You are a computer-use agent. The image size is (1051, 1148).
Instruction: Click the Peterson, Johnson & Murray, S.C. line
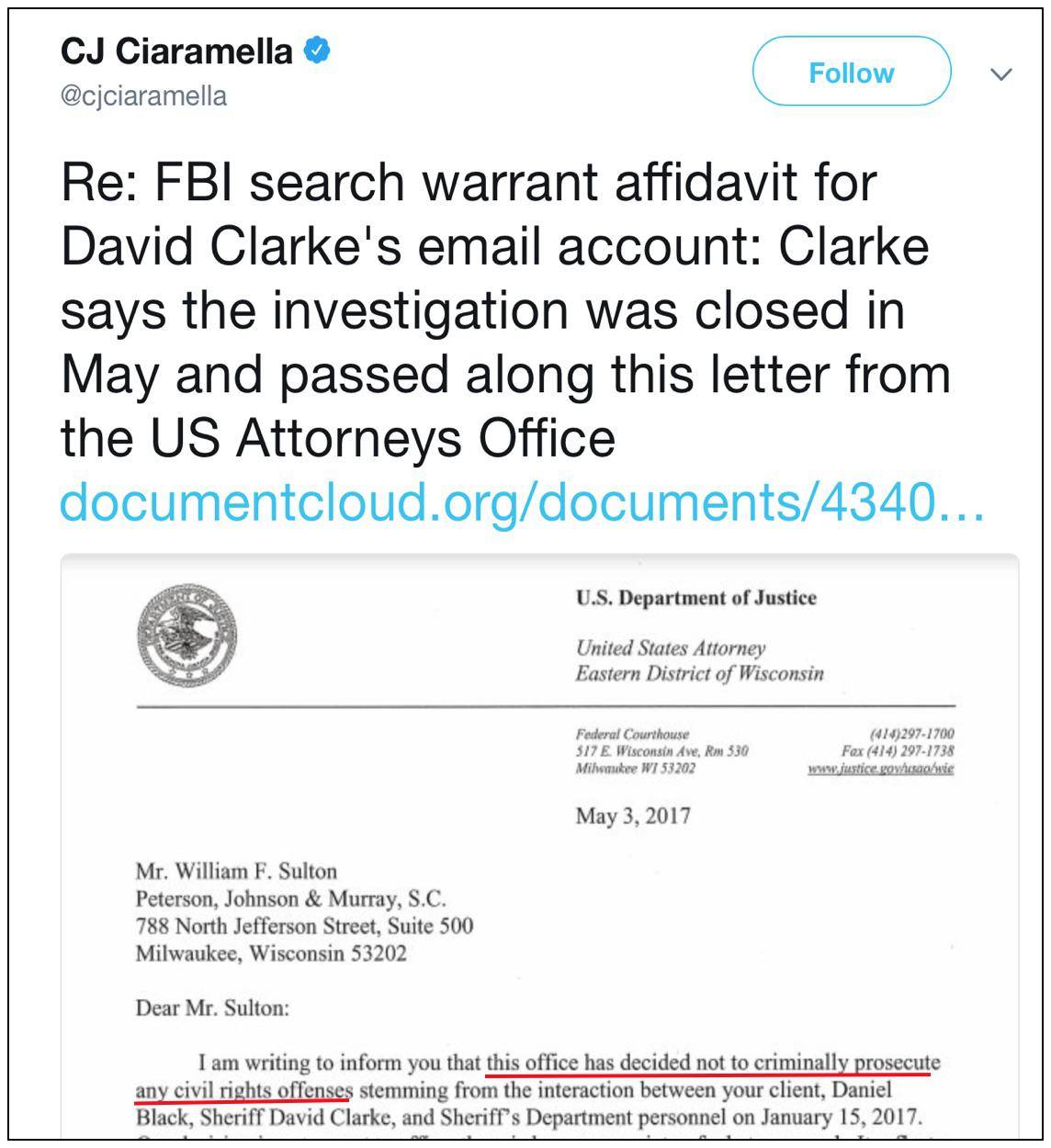[290, 898]
